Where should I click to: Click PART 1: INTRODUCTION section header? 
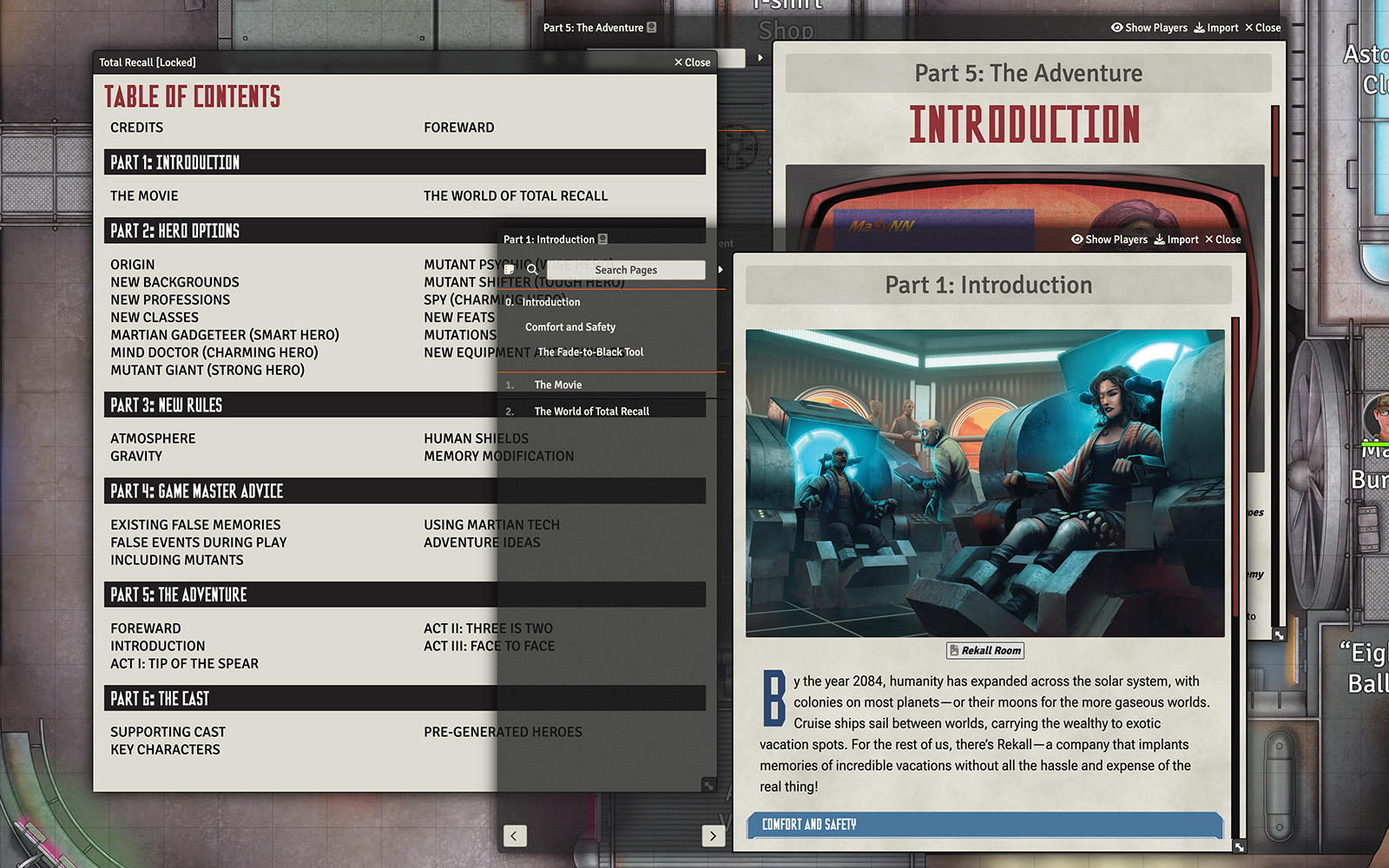[405, 162]
